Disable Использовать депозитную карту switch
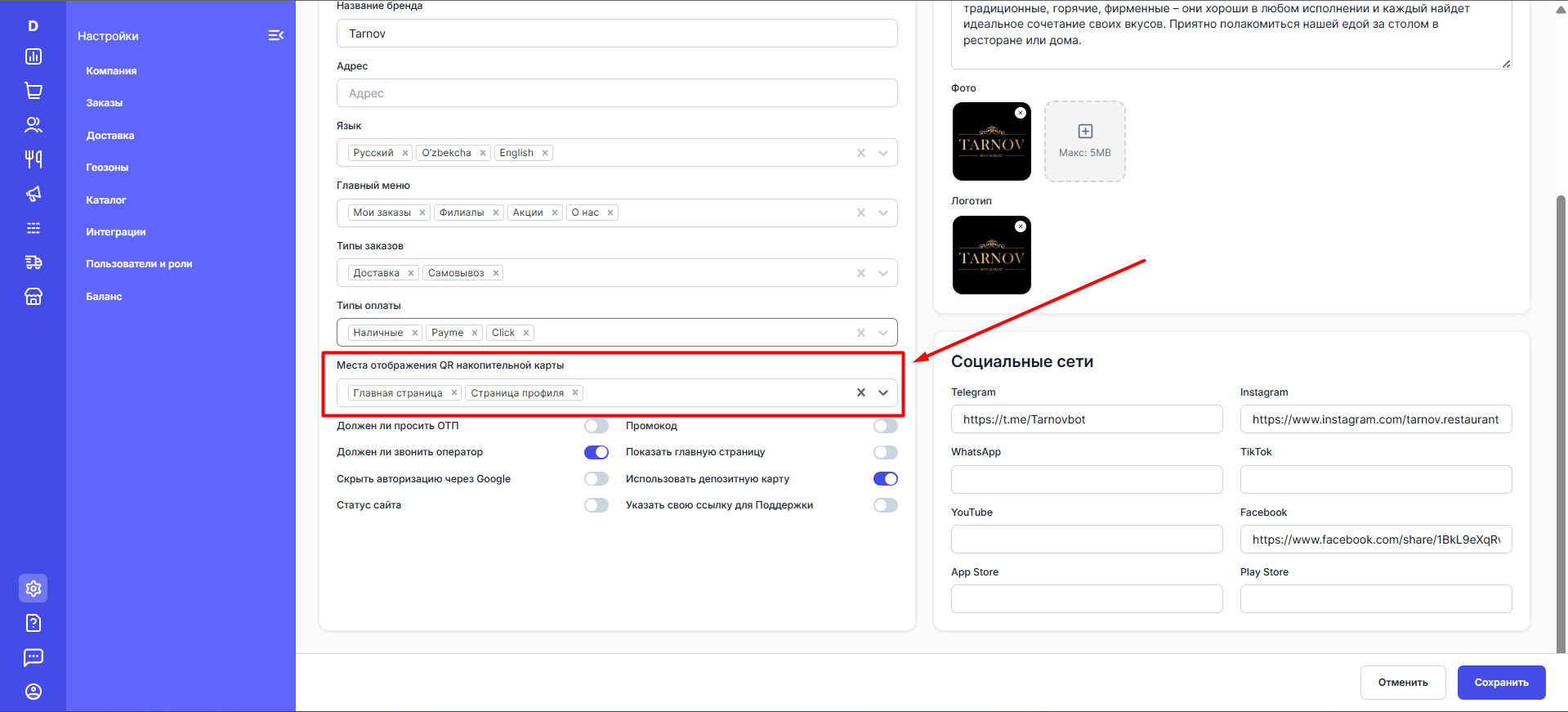Image resolution: width=1568 pixels, height=712 pixels. (x=885, y=479)
